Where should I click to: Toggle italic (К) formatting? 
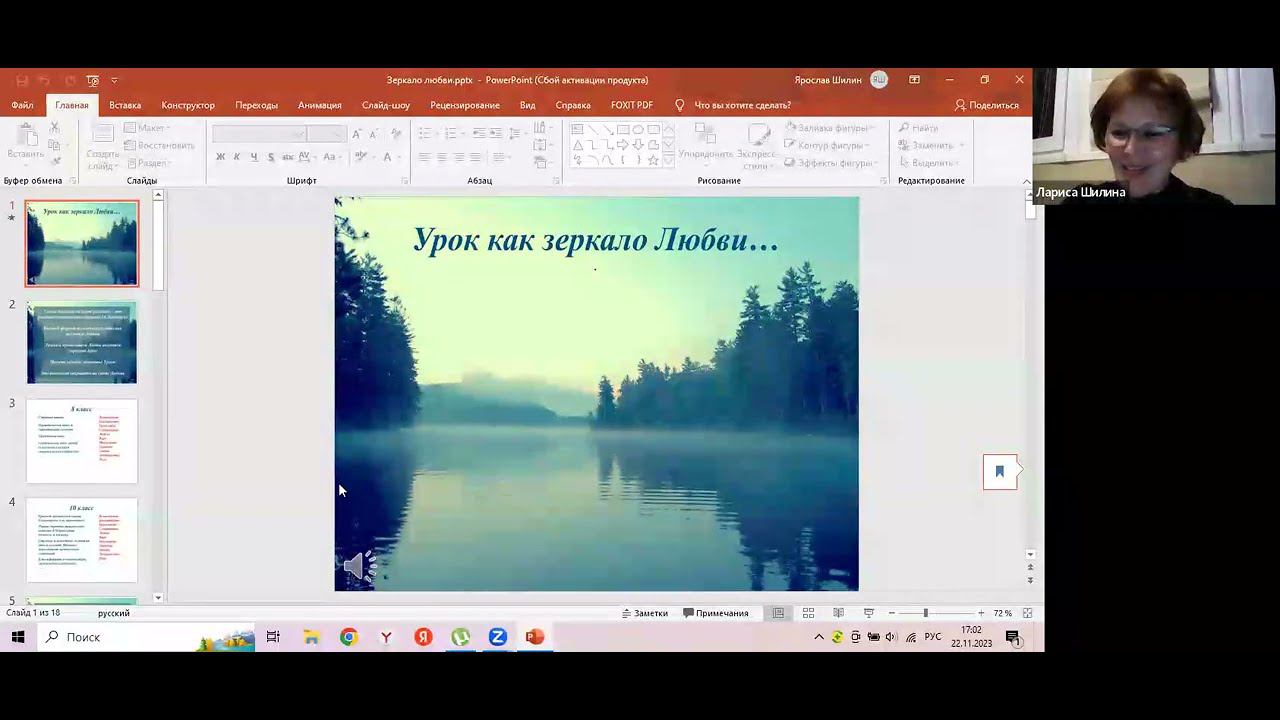237,157
